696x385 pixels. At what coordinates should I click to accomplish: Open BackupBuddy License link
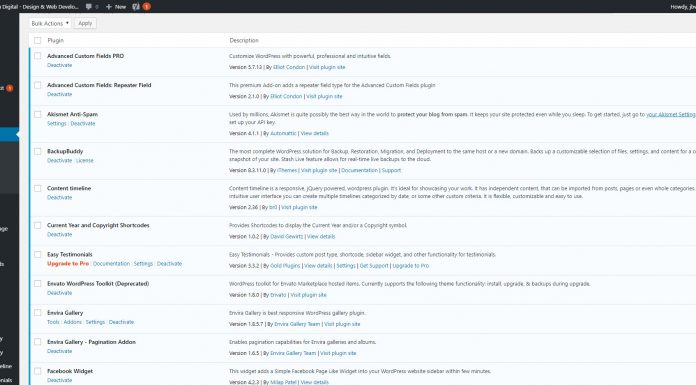click(x=84, y=161)
